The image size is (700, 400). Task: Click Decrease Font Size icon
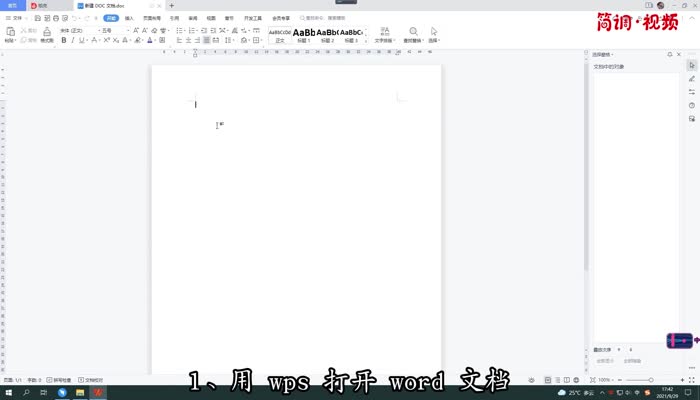(145, 30)
